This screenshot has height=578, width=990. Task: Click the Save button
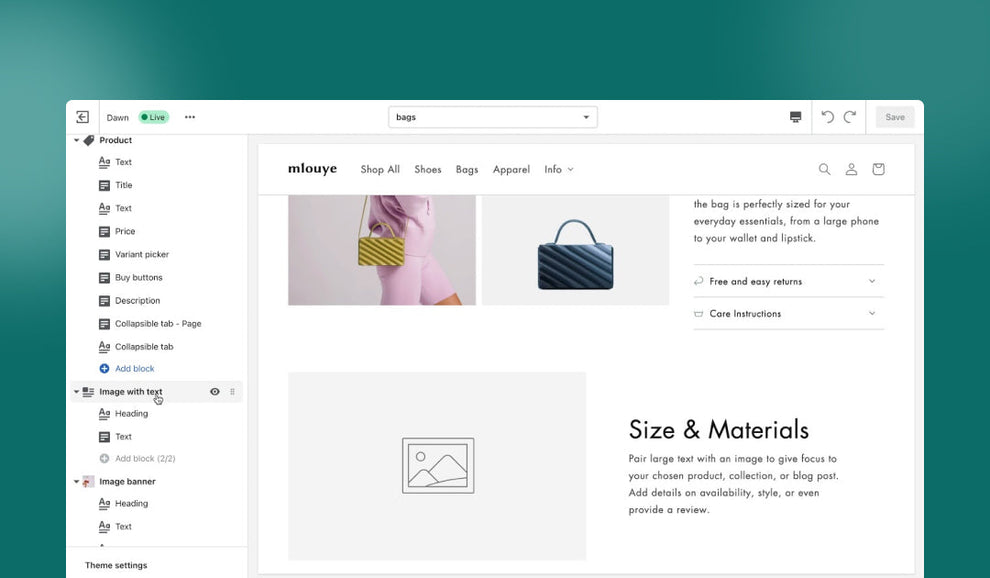click(x=893, y=117)
